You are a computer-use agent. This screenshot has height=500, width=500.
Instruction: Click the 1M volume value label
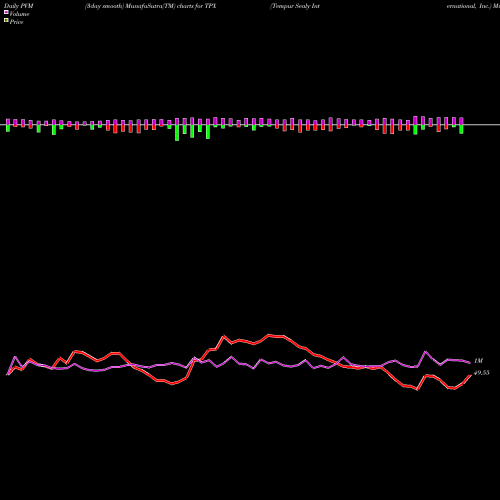tap(478, 361)
